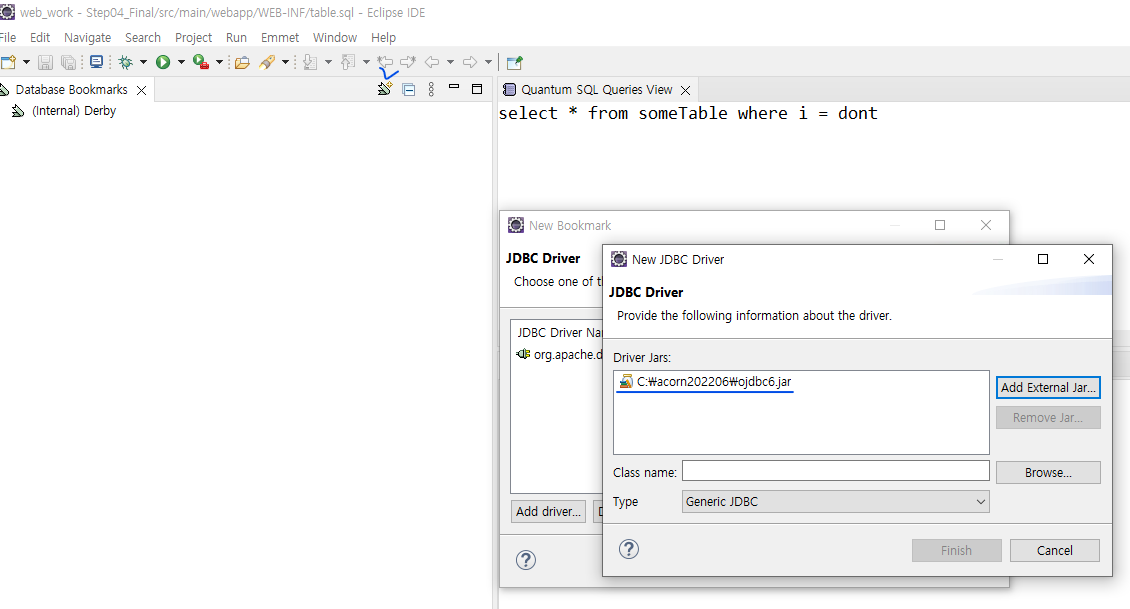Expand the Run dropdown arrow
Viewport: 1130px width, 609px height.
(x=181, y=63)
